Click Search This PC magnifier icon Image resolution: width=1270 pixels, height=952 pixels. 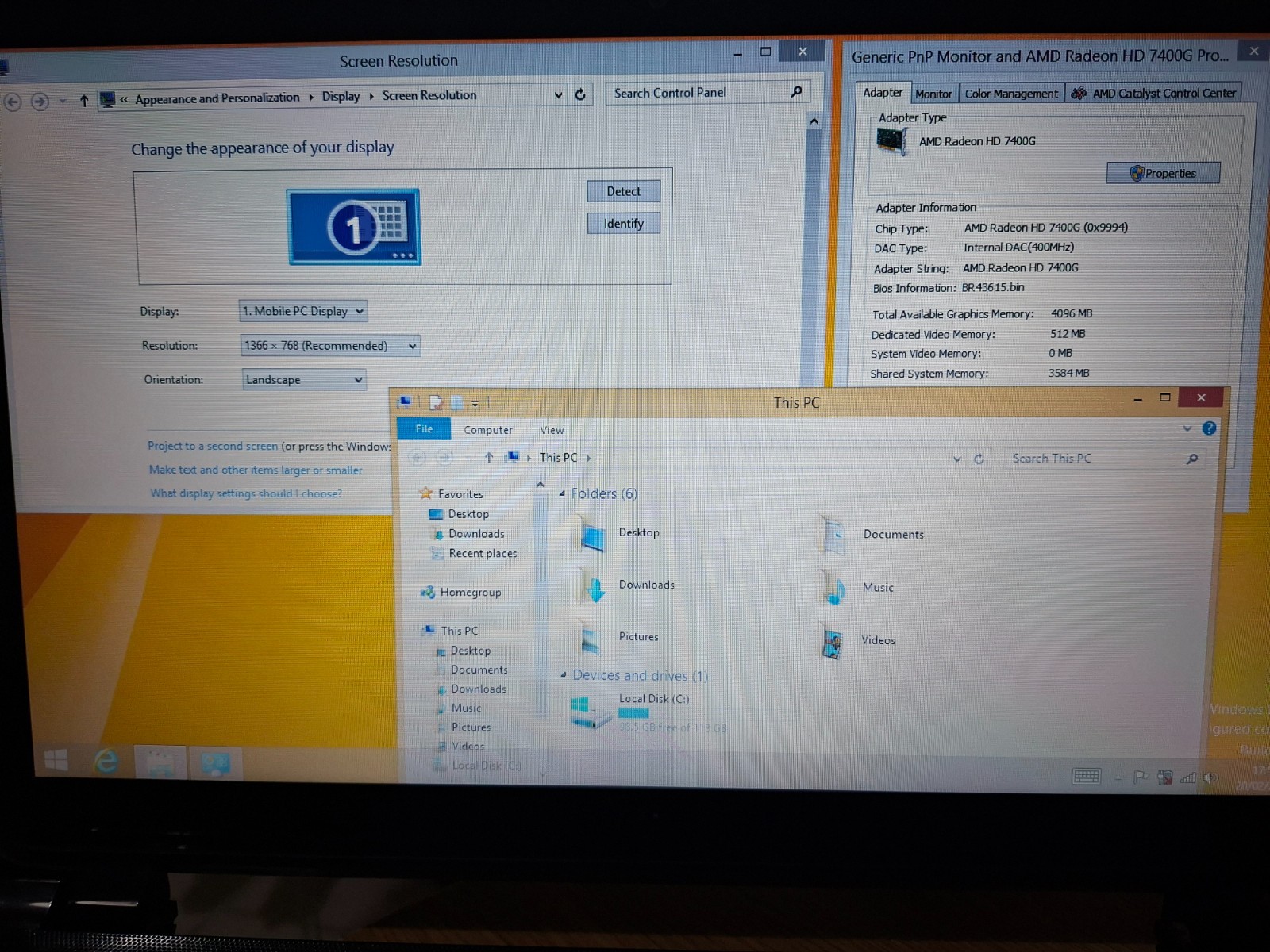point(1191,459)
